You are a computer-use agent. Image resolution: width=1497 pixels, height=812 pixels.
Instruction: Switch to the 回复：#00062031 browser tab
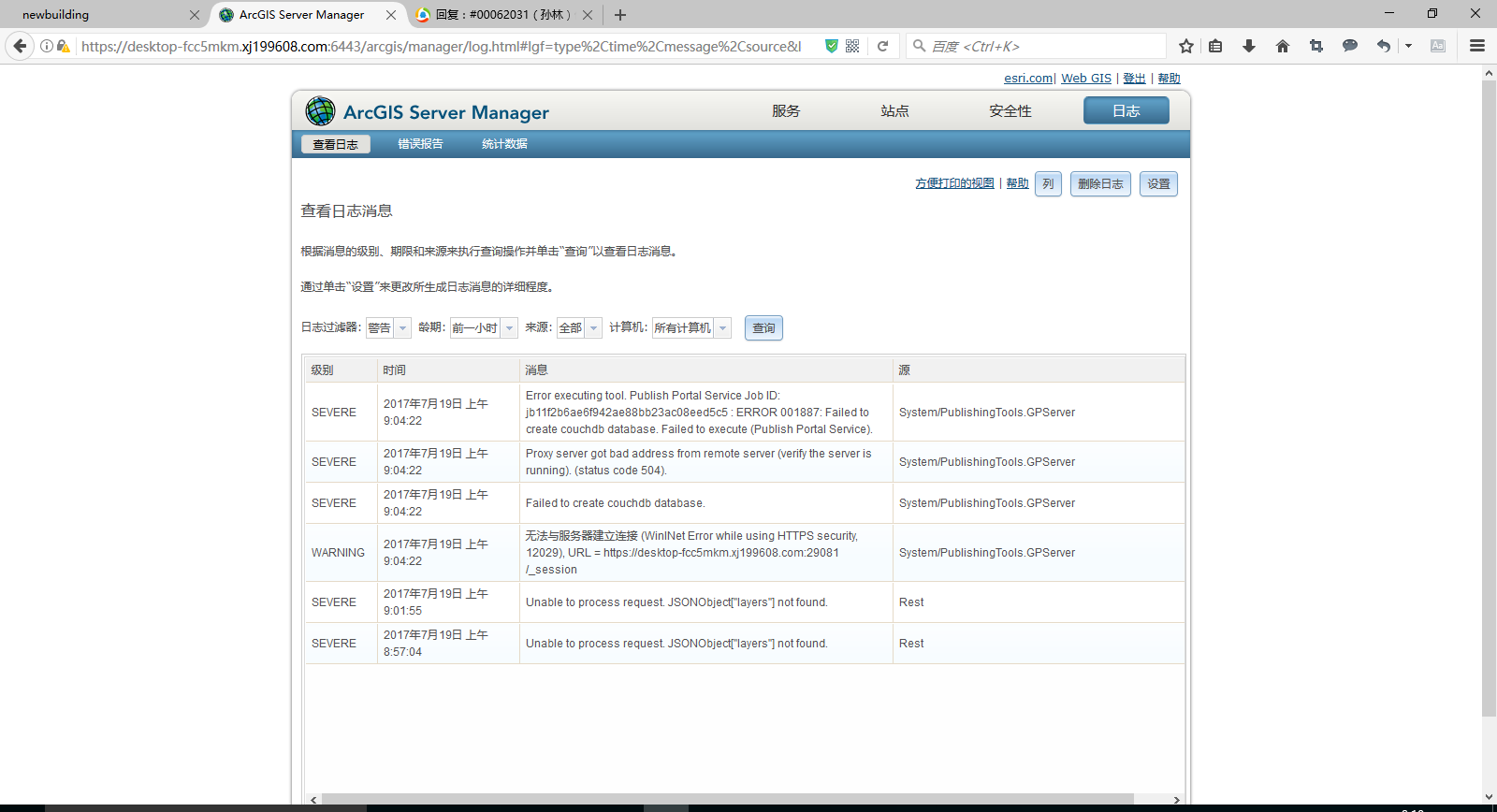[503, 15]
